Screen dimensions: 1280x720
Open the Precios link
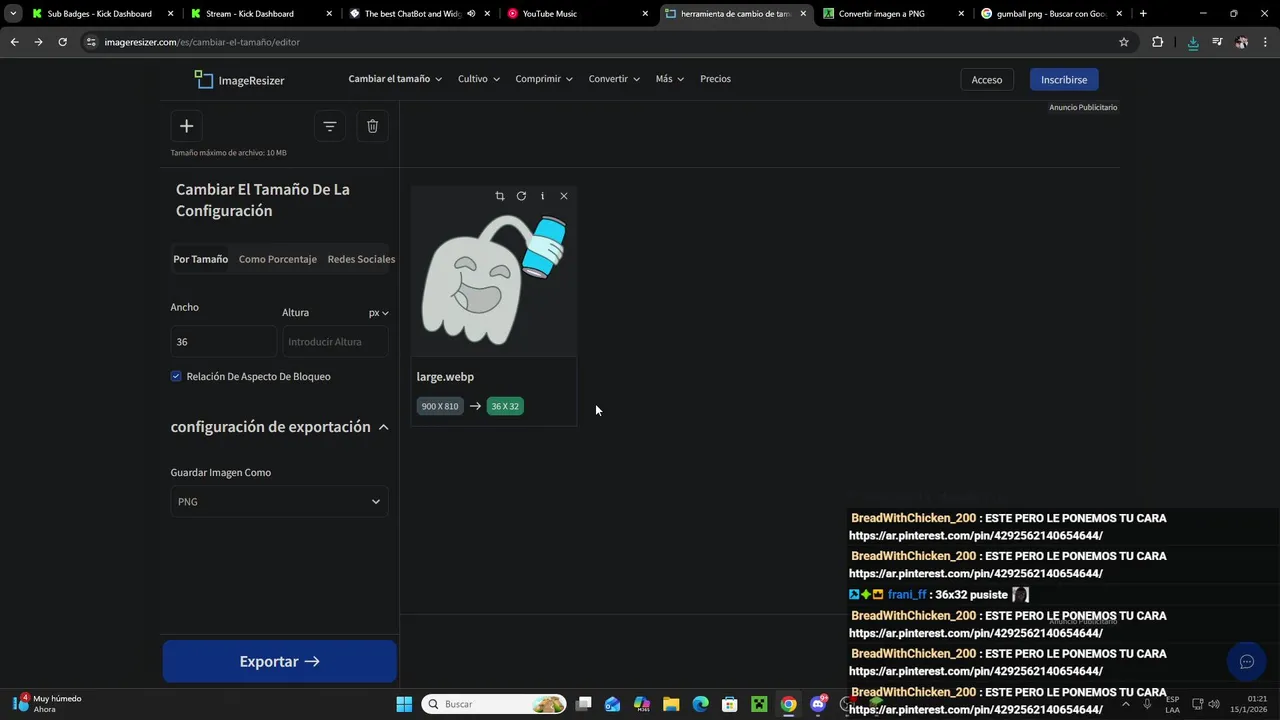click(x=715, y=79)
